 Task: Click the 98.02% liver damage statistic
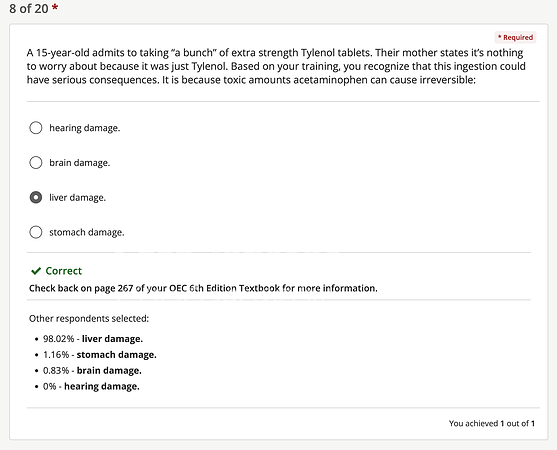[93, 339]
